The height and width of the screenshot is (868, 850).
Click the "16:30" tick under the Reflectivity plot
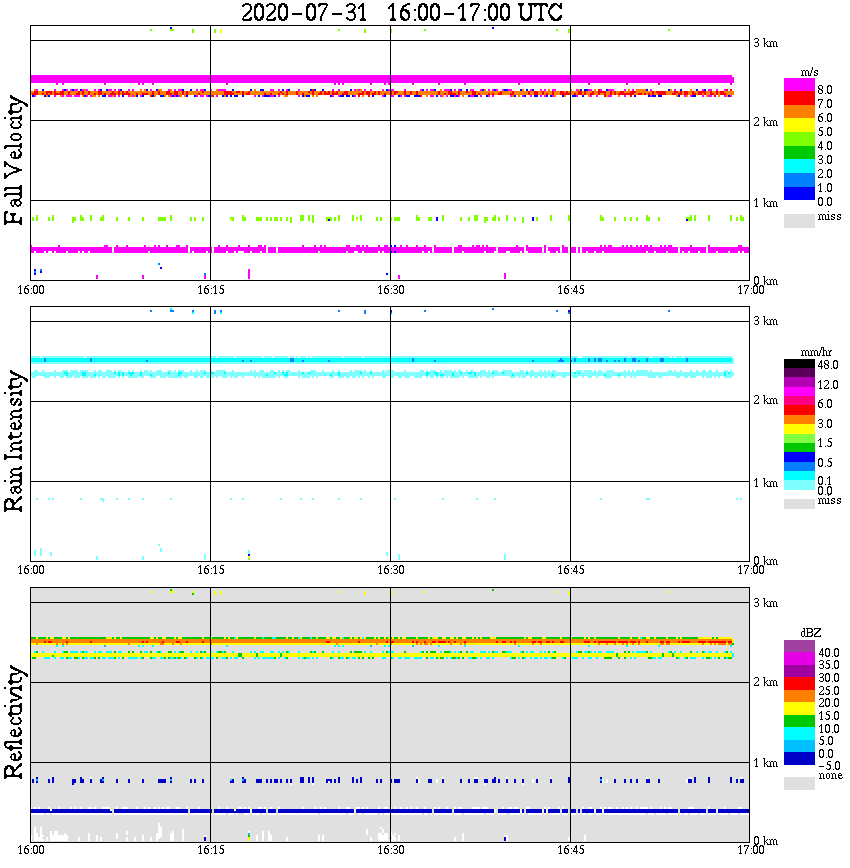coord(391,850)
